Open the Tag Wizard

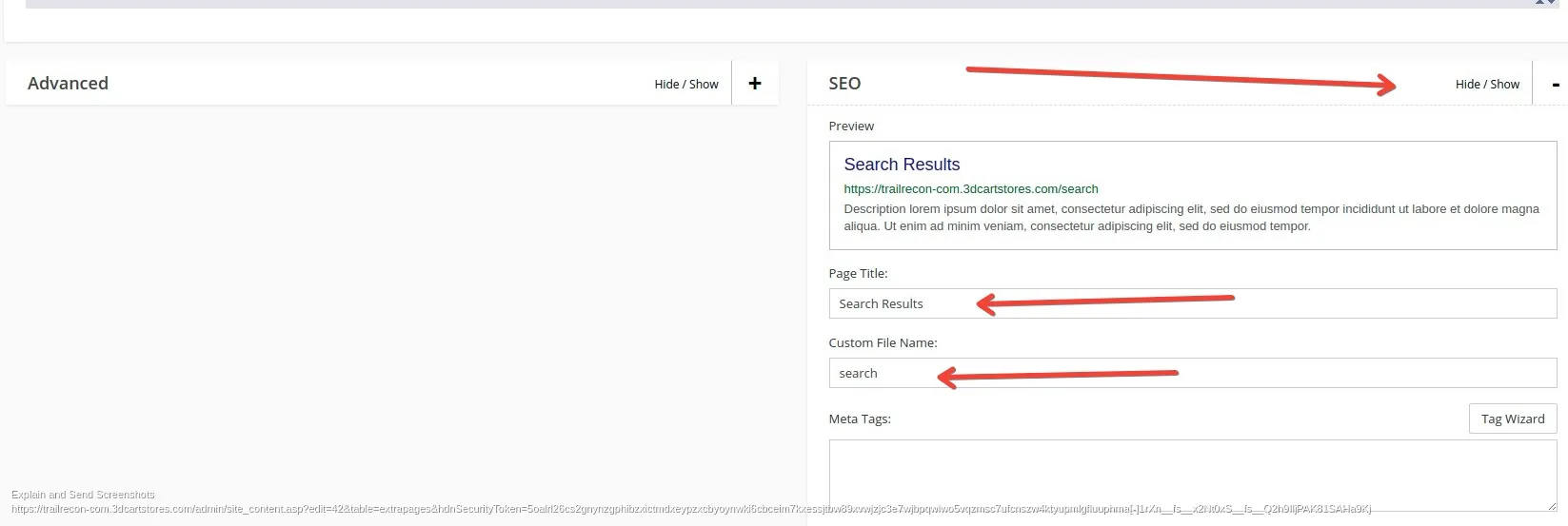(1512, 419)
